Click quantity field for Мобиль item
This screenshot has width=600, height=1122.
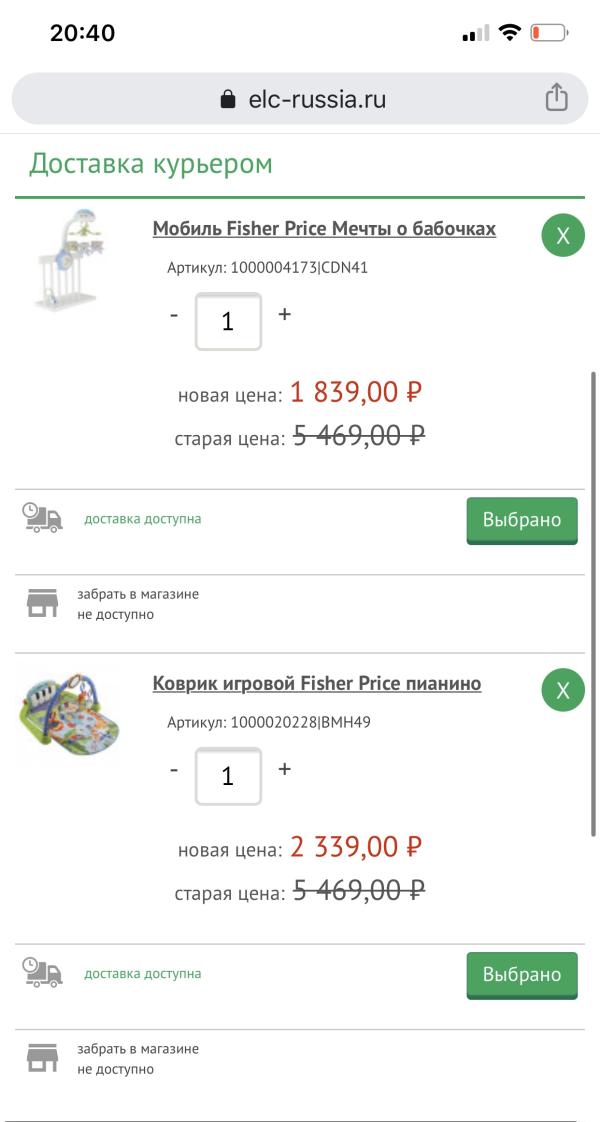point(228,321)
